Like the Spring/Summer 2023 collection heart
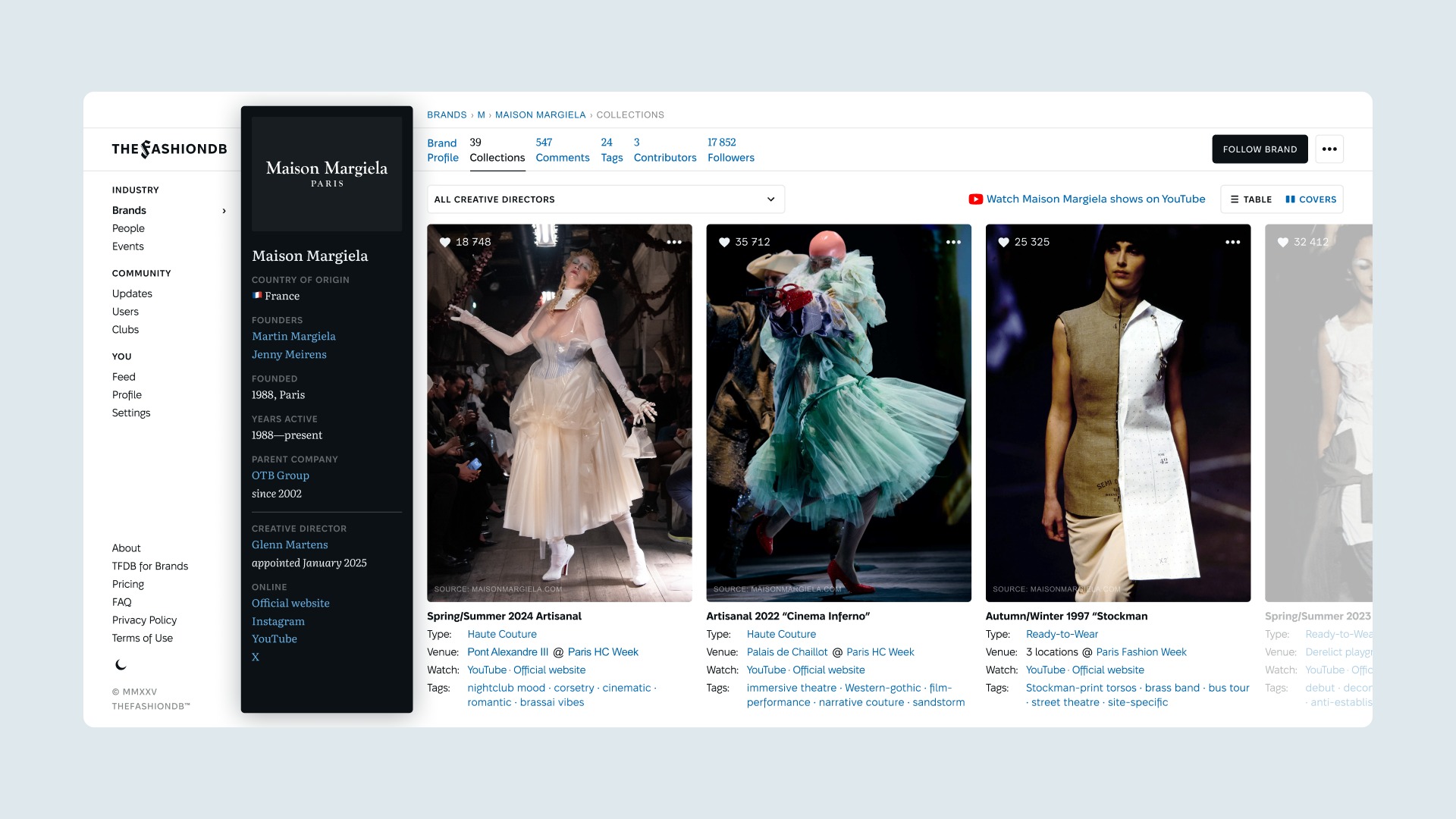1456x819 pixels. pyautogui.click(x=1283, y=242)
